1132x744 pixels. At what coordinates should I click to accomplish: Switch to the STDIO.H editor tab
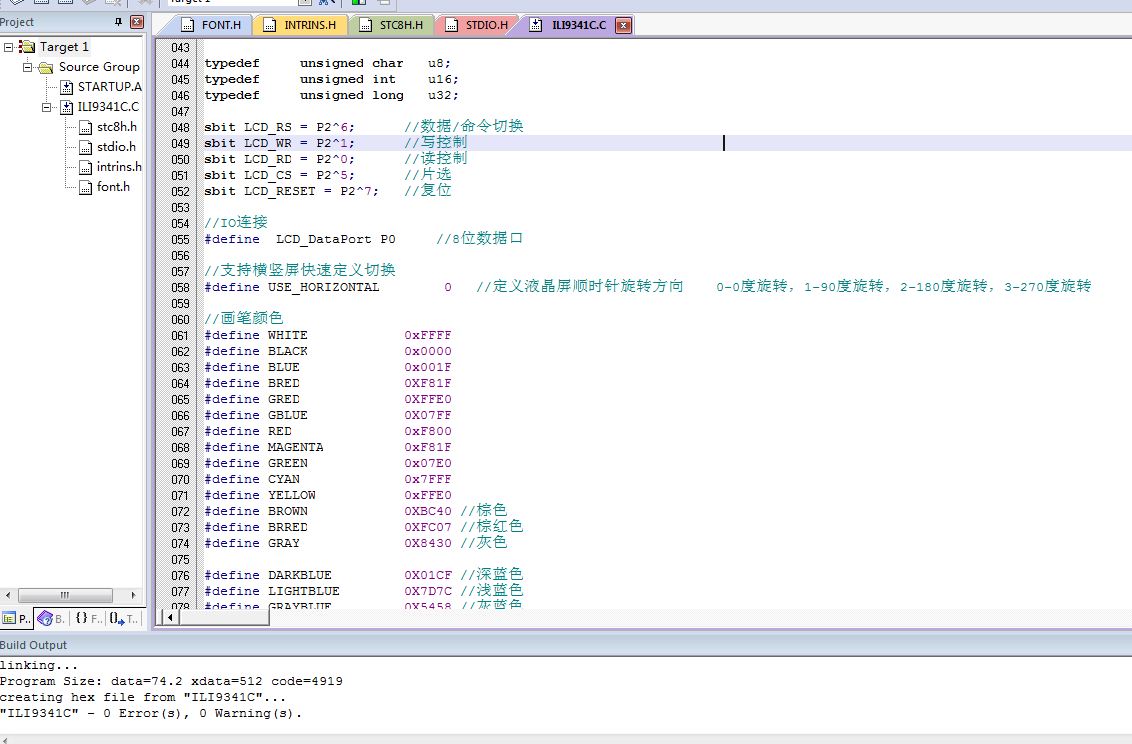pyautogui.click(x=477, y=25)
